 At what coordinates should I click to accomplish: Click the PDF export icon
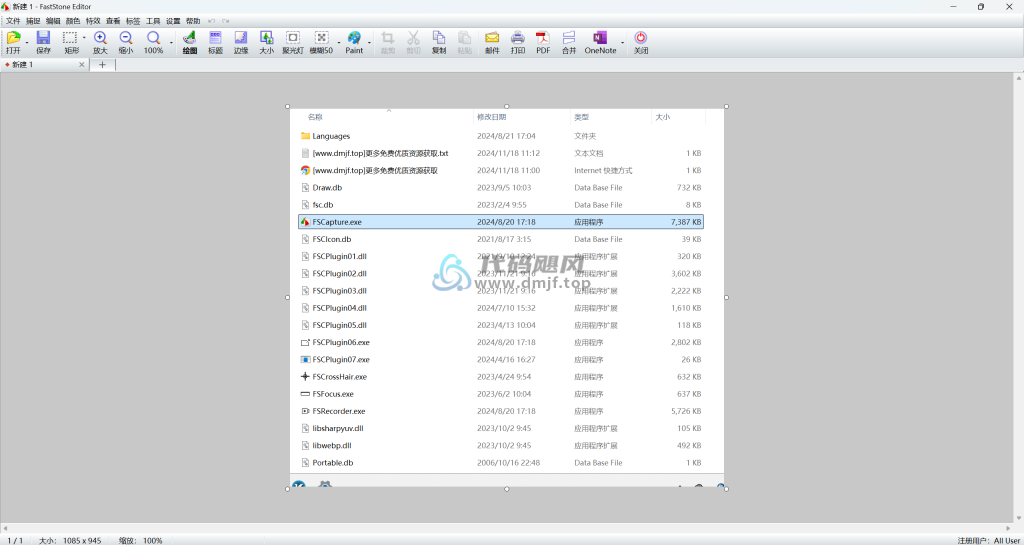(x=543, y=38)
